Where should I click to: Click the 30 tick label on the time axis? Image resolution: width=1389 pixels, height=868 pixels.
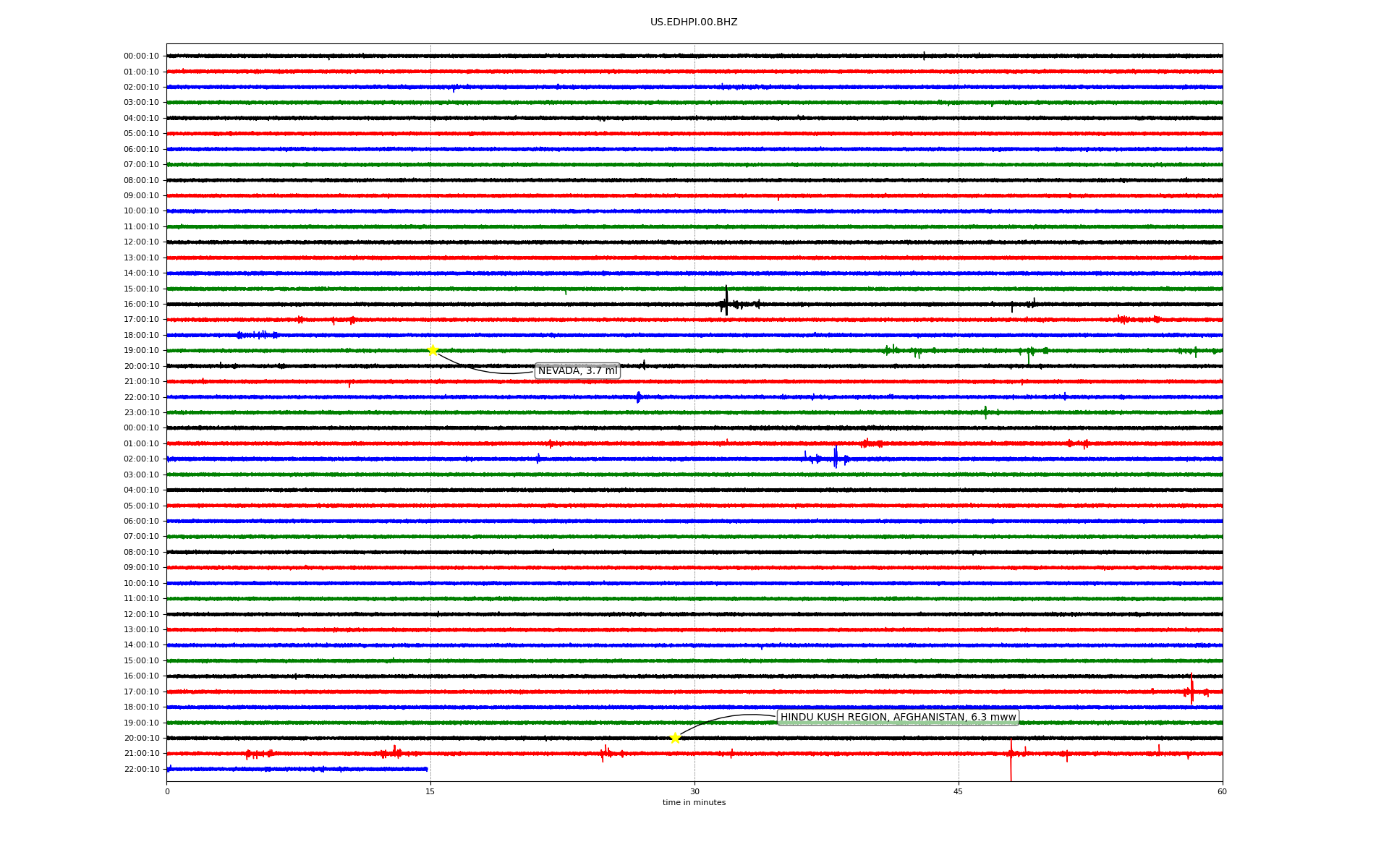(694, 791)
